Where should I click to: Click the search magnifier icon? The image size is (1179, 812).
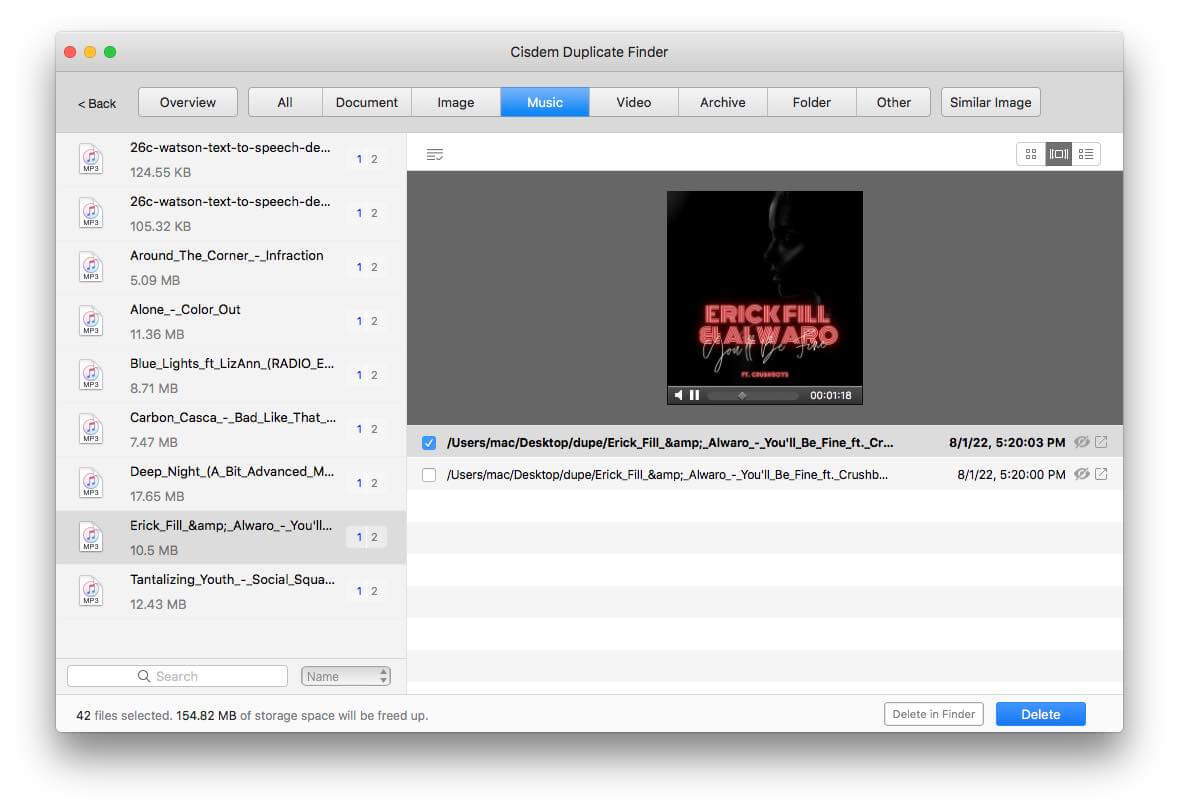144,676
